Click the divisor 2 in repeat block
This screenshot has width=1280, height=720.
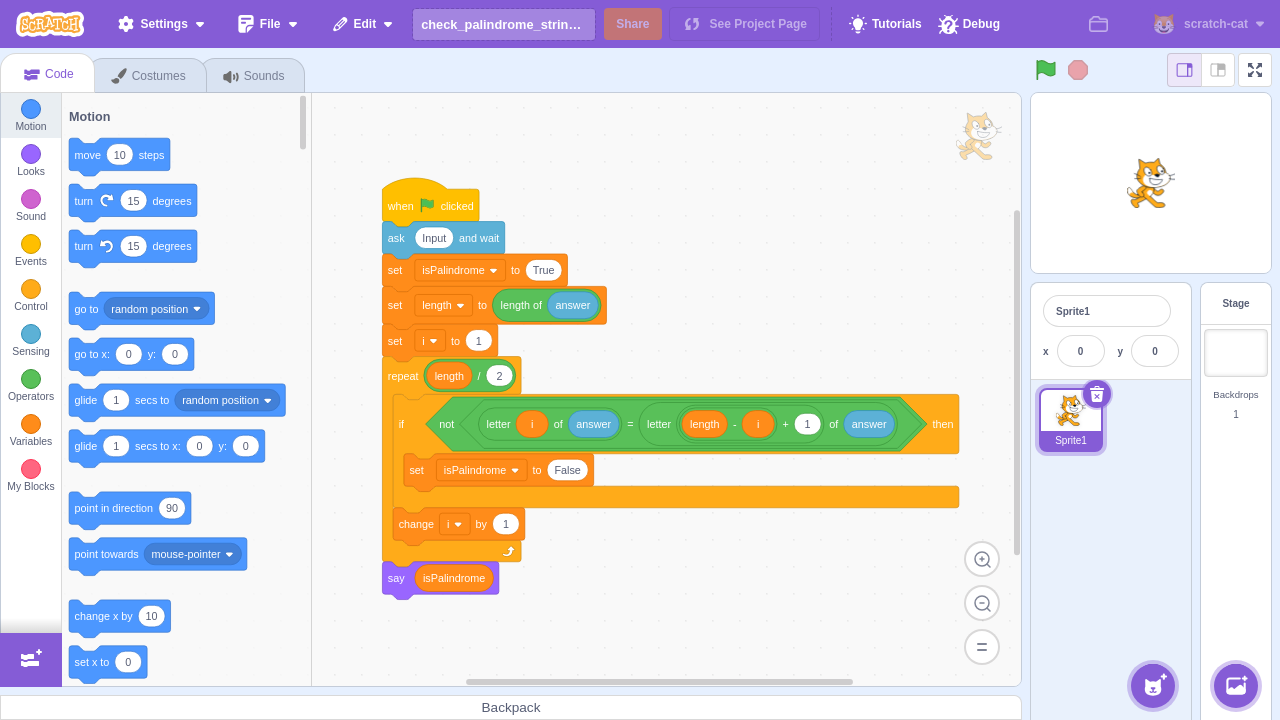click(x=500, y=376)
